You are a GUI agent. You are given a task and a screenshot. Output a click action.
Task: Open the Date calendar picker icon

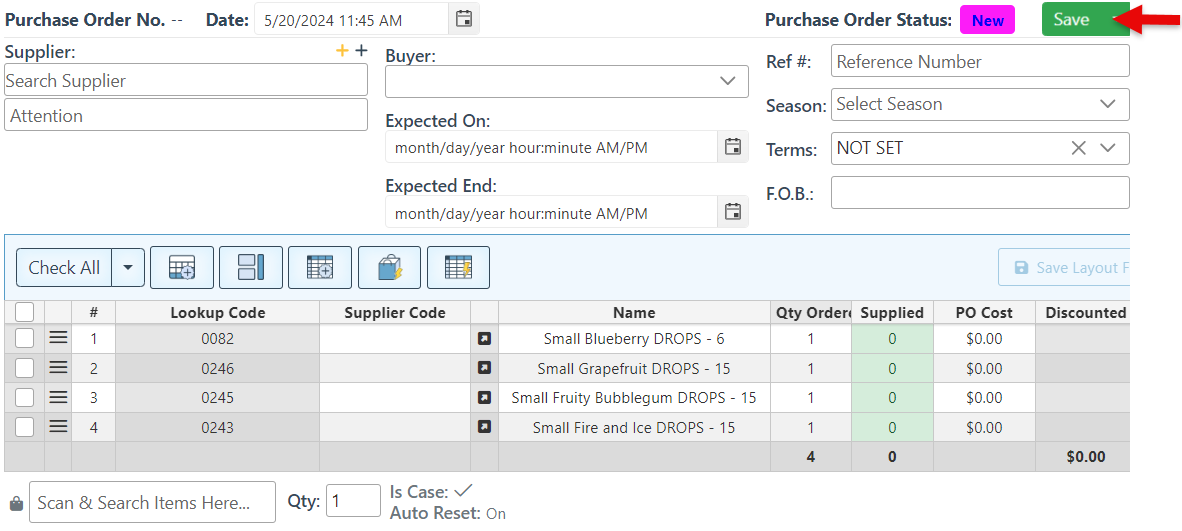464,19
